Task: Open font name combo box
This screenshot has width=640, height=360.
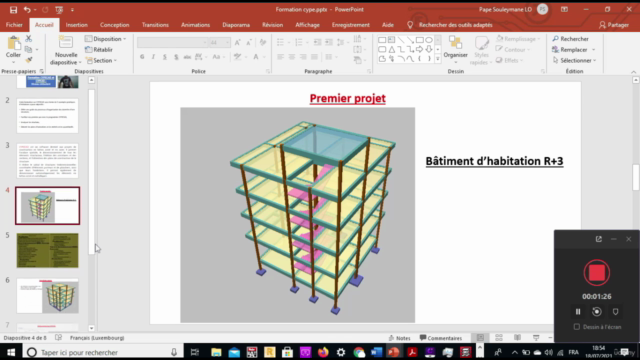Action: [173, 42]
